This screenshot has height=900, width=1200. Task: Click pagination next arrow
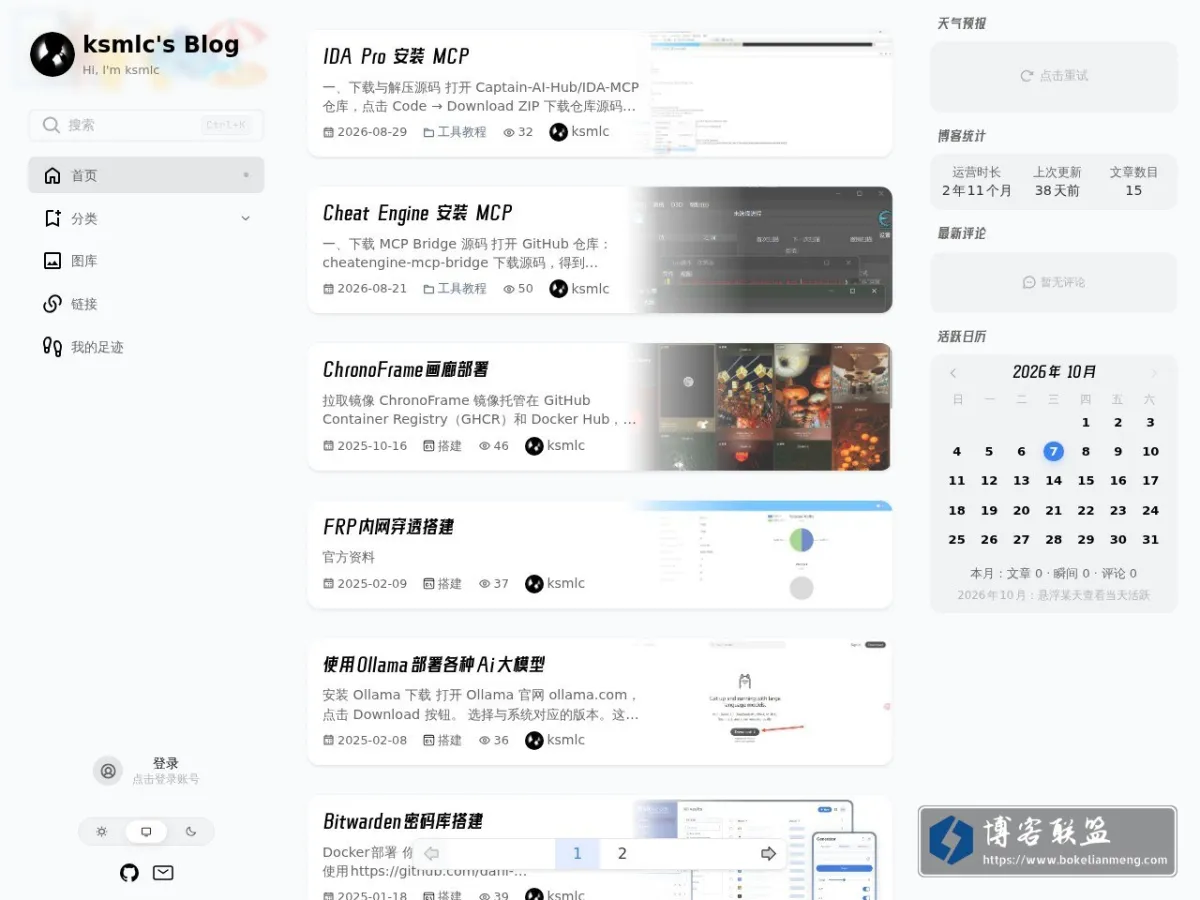pos(768,854)
